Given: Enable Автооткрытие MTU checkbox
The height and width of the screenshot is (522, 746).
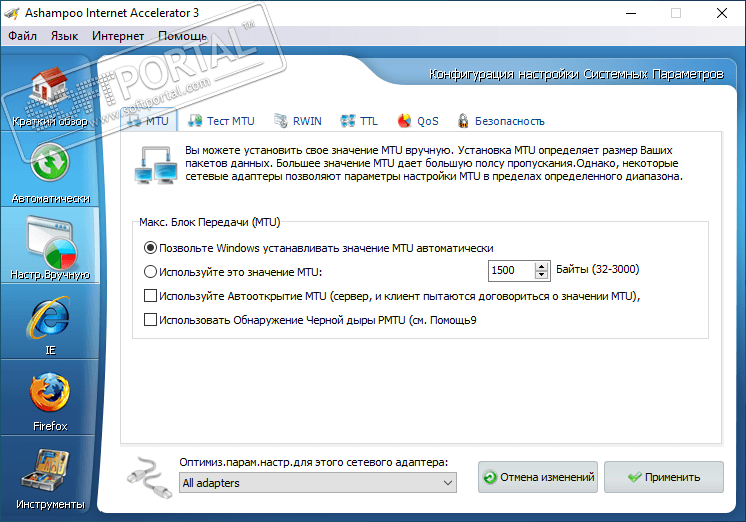Looking at the screenshot, I should [150, 296].
